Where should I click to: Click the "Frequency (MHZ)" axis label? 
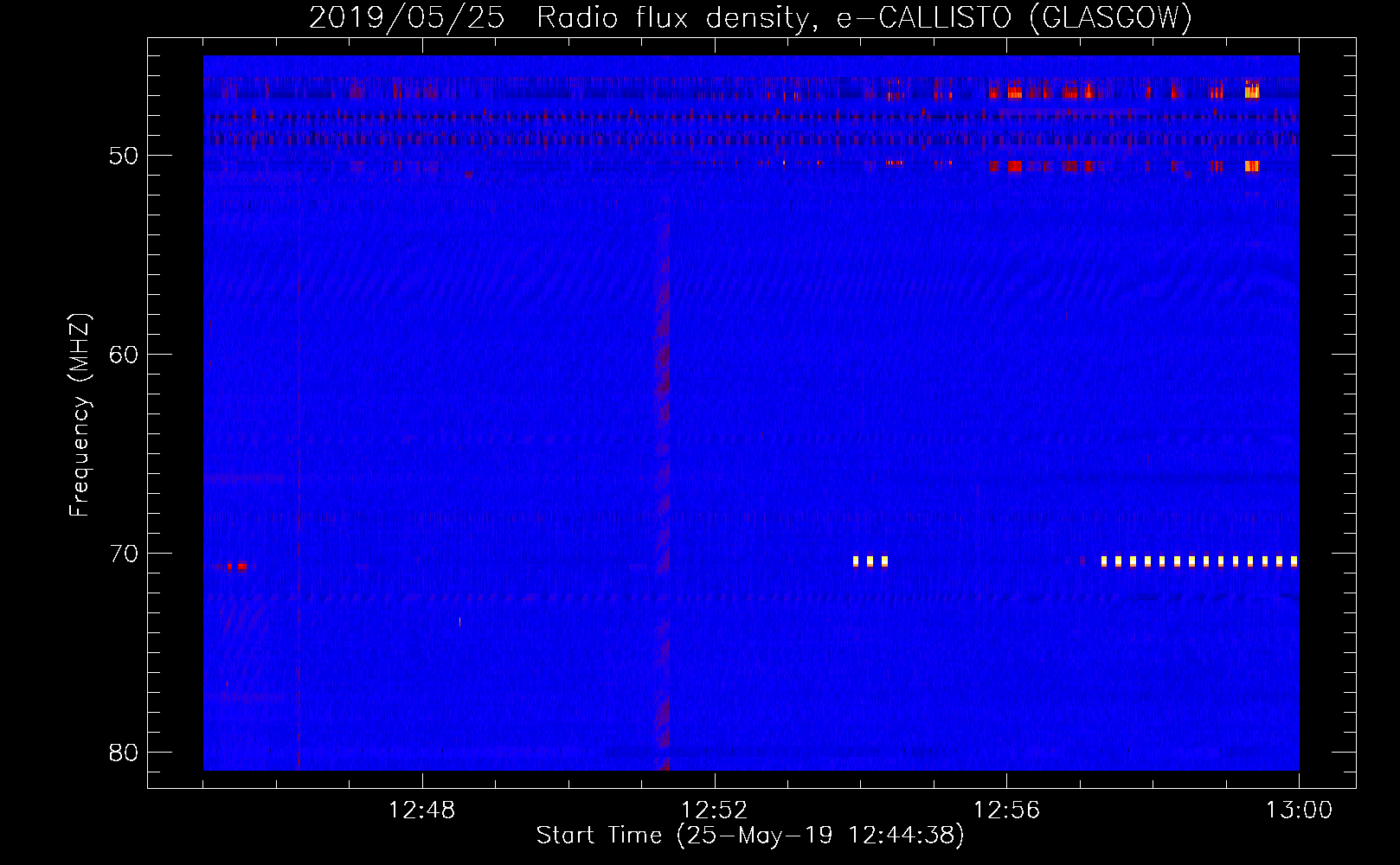coord(80,415)
